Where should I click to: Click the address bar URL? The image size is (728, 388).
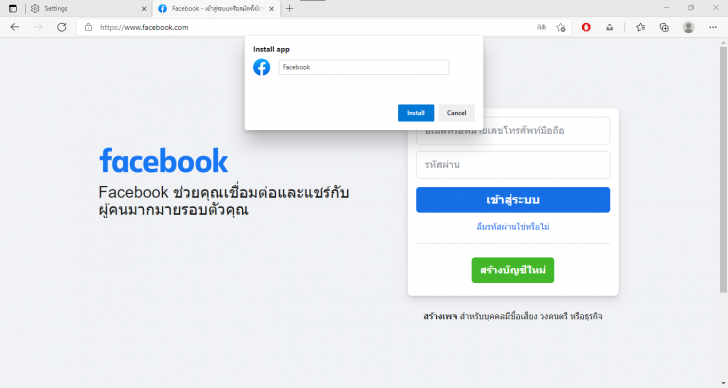point(144,27)
